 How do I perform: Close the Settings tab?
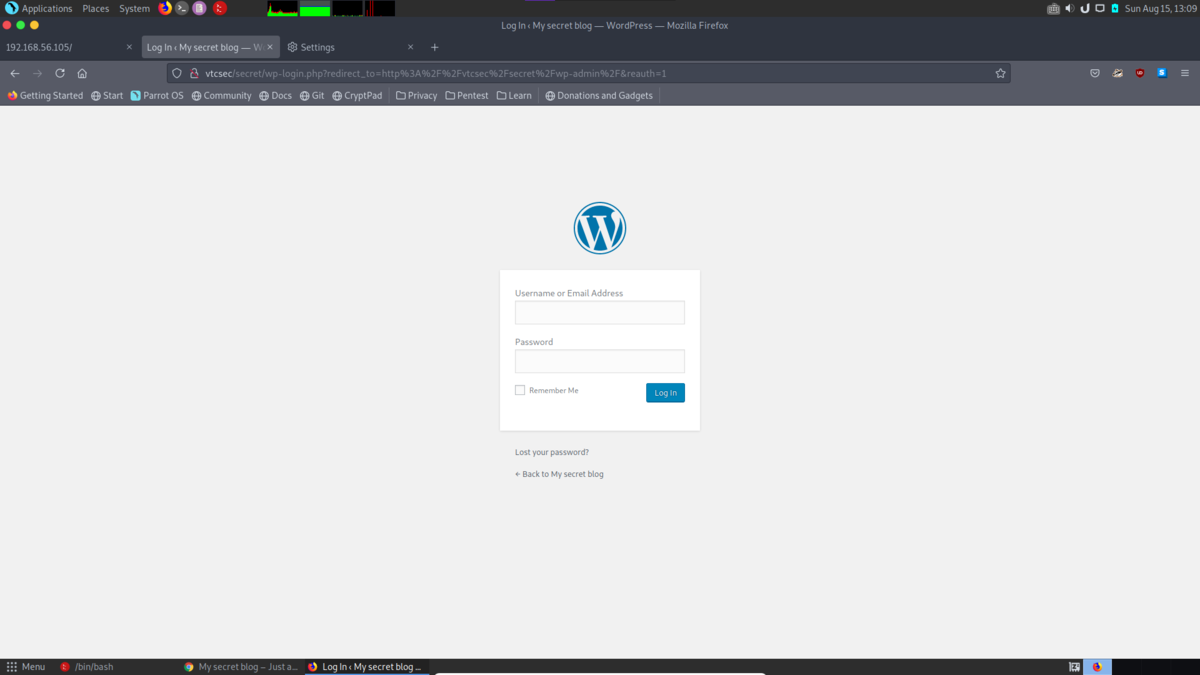410,47
